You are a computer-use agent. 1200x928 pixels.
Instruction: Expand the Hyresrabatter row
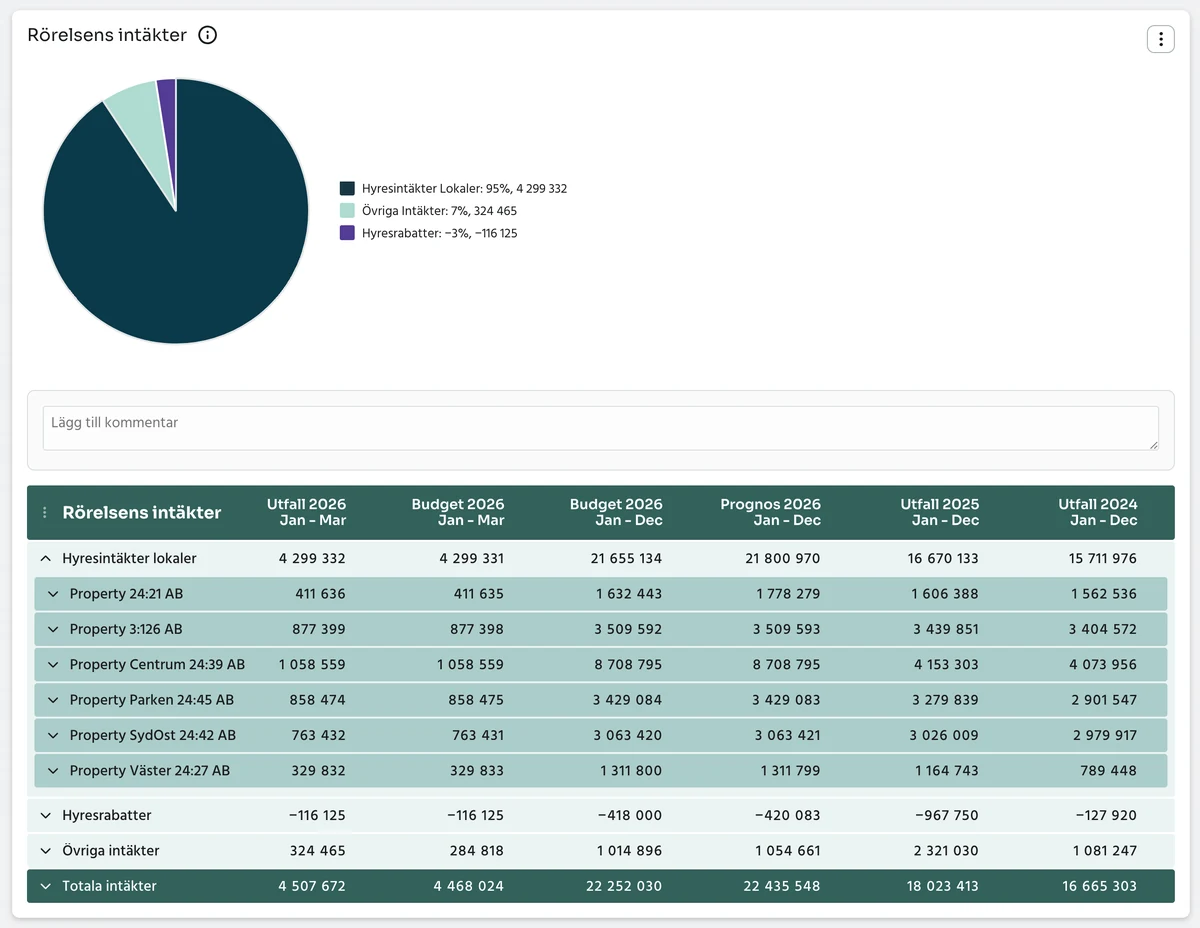[x=45, y=815]
